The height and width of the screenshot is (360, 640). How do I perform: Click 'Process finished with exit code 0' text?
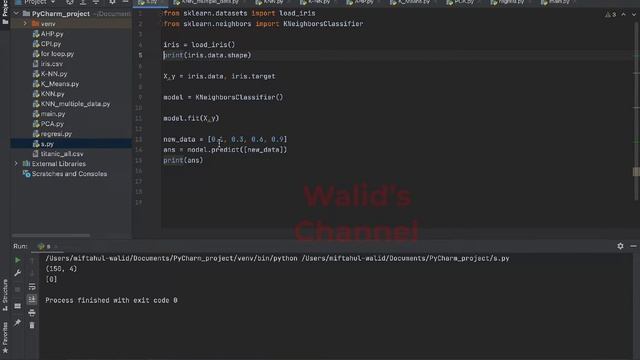[111, 300]
